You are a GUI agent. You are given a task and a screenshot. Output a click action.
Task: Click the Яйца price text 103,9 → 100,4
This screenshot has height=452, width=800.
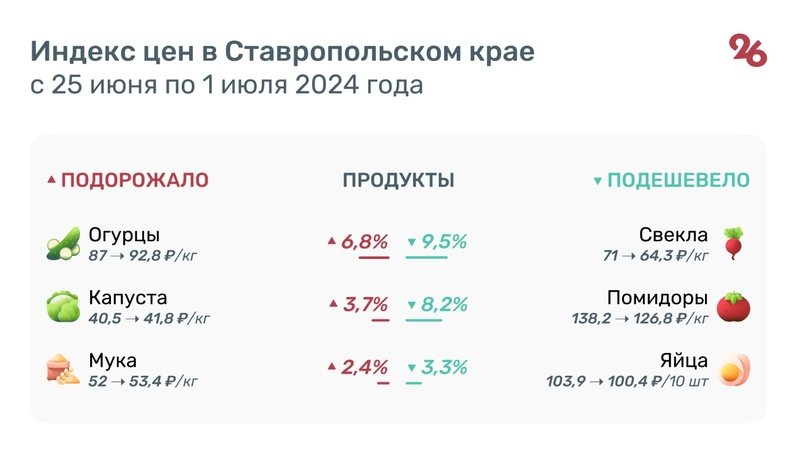628,381
